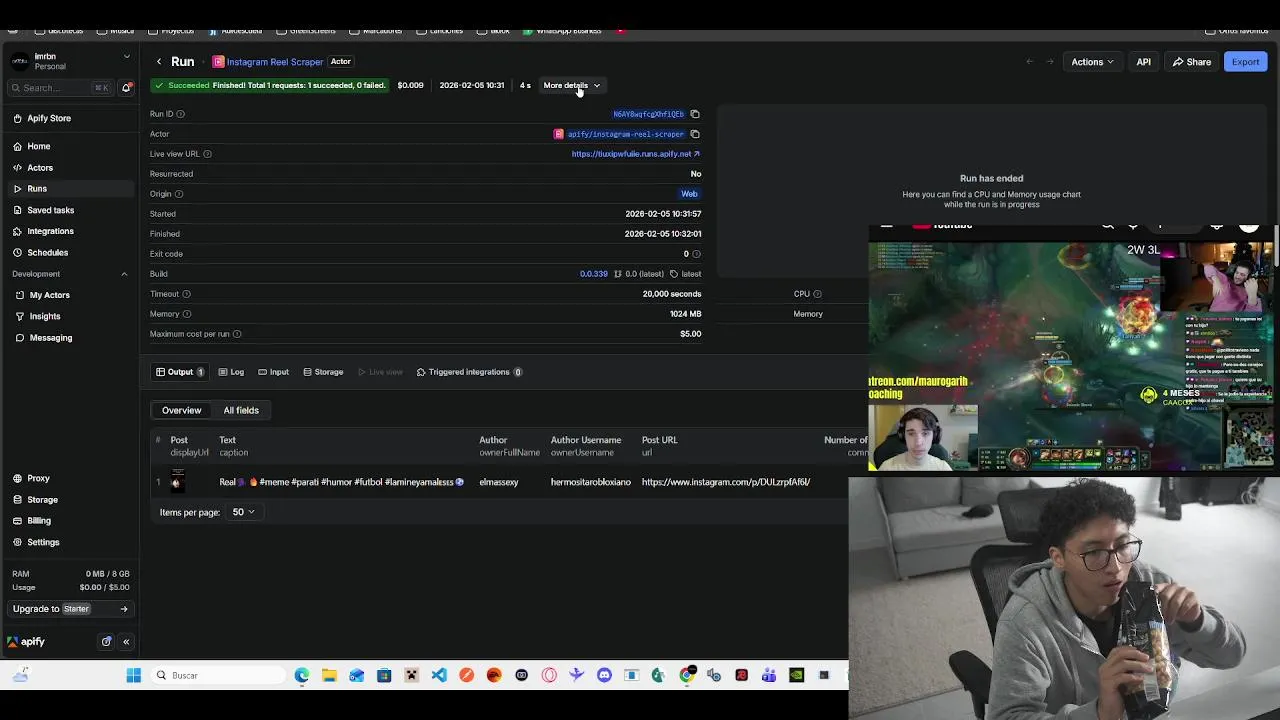Open the Live view URL link

[635, 154]
